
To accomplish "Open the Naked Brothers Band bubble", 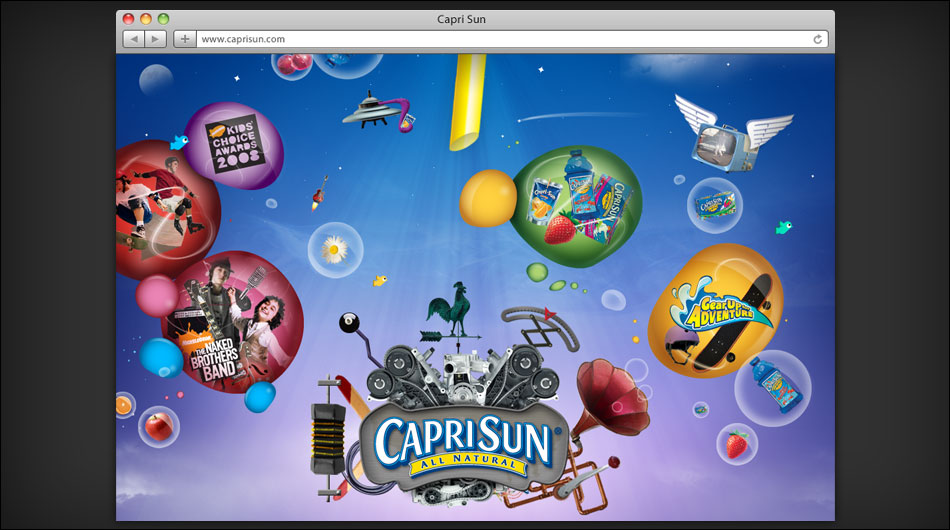I will tap(233, 322).
